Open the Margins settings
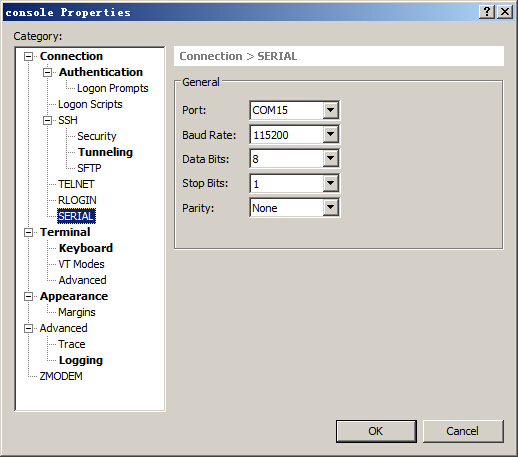Viewport: 518px width, 457px height. [x=77, y=312]
